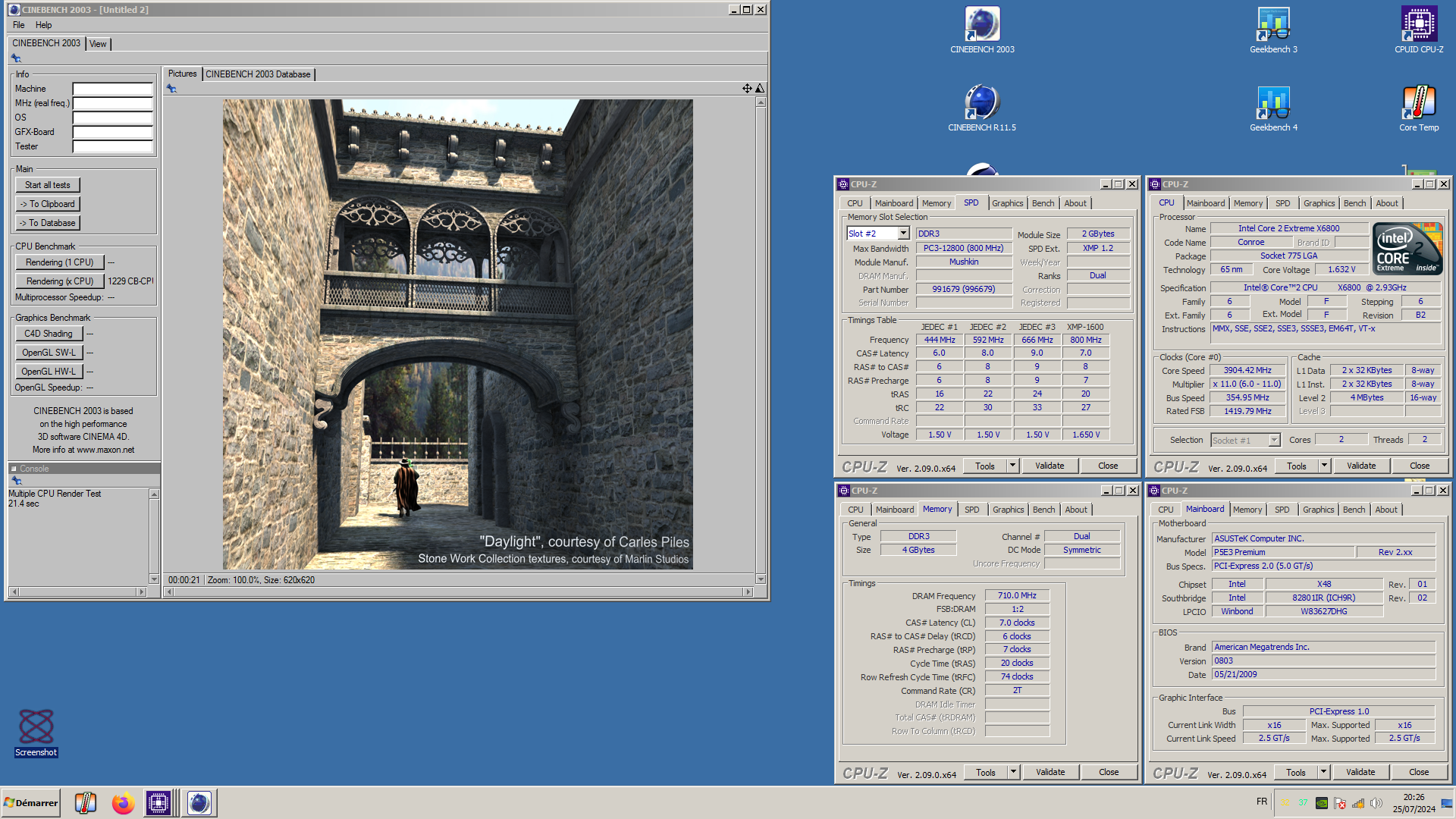The image size is (1456, 819).
Task: Open the Geekbench 3 desktop shortcut
Action: (1273, 30)
